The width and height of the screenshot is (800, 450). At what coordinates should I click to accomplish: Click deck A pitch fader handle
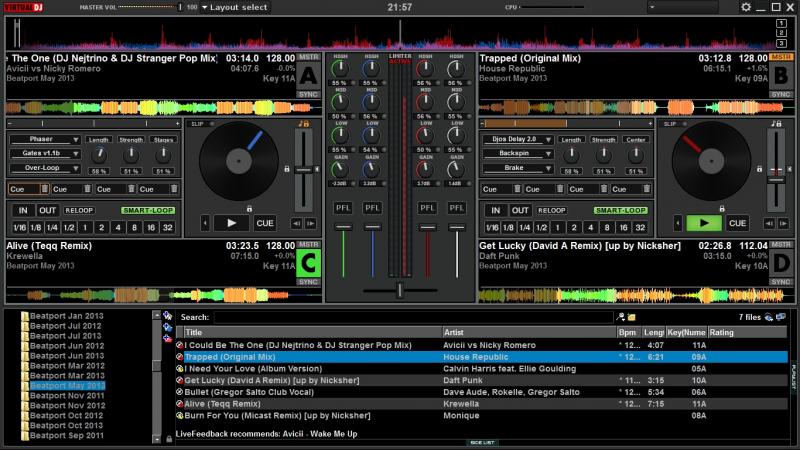(x=304, y=170)
